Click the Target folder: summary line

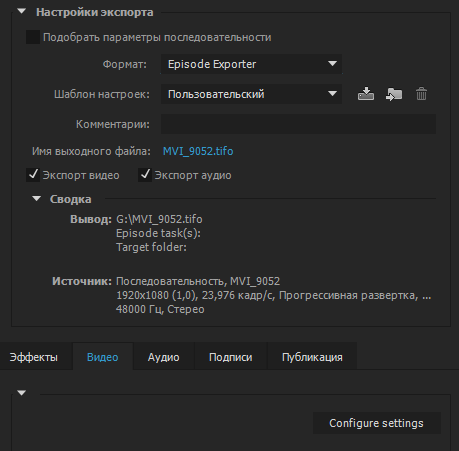151,247
